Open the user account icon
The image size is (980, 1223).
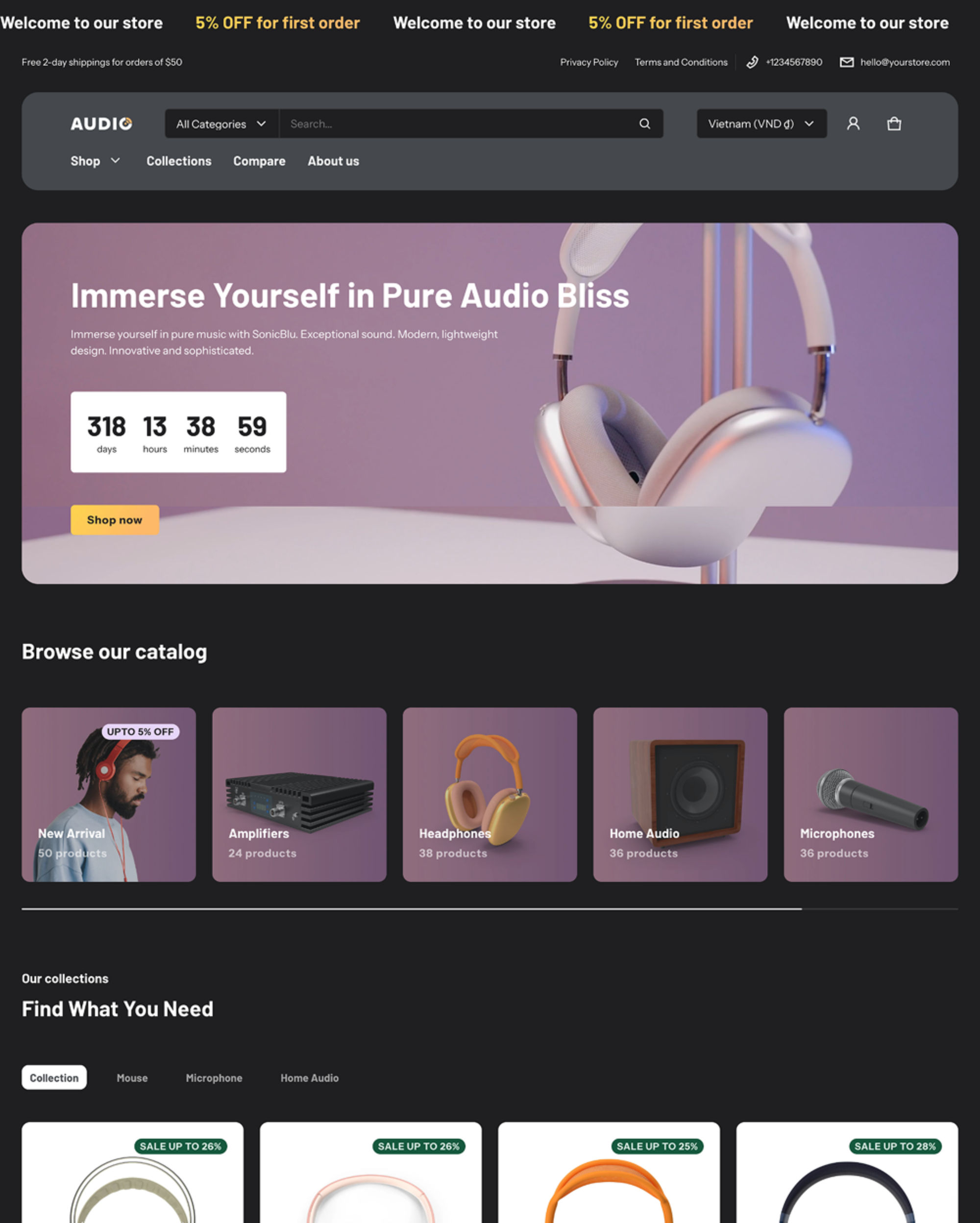(x=853, y=123)
